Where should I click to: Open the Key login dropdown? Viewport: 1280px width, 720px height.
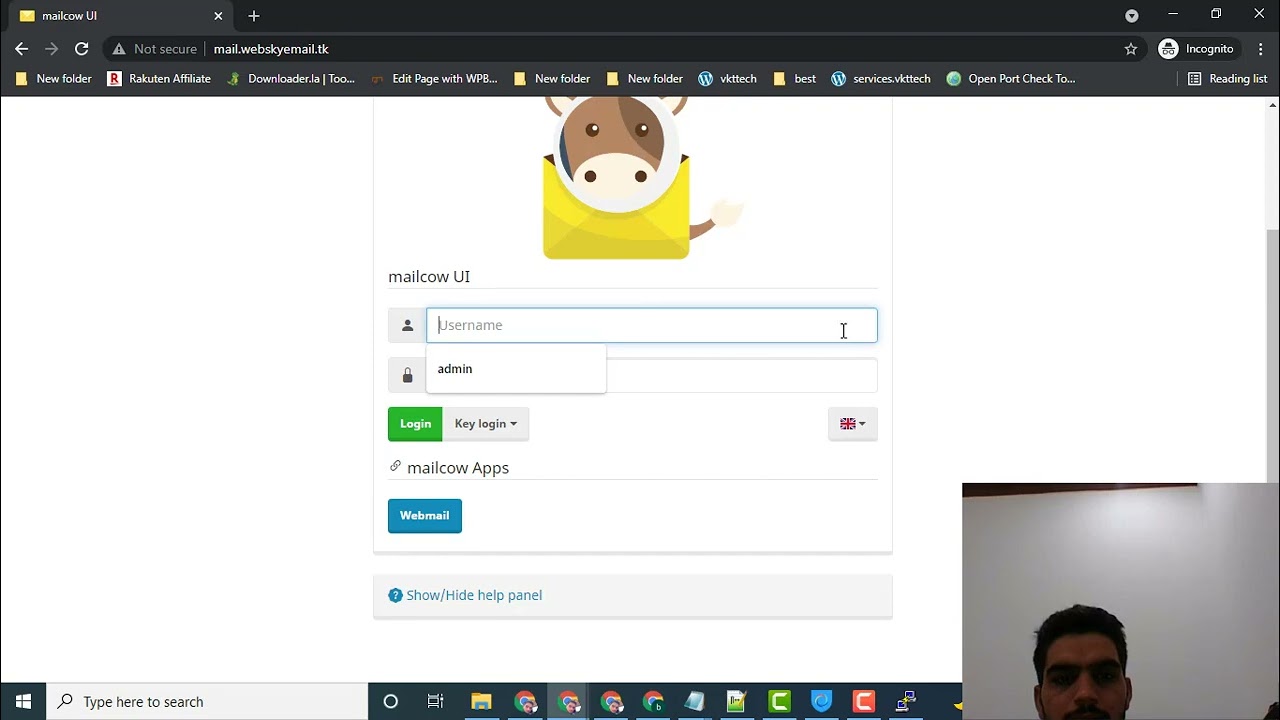[485, 424]
